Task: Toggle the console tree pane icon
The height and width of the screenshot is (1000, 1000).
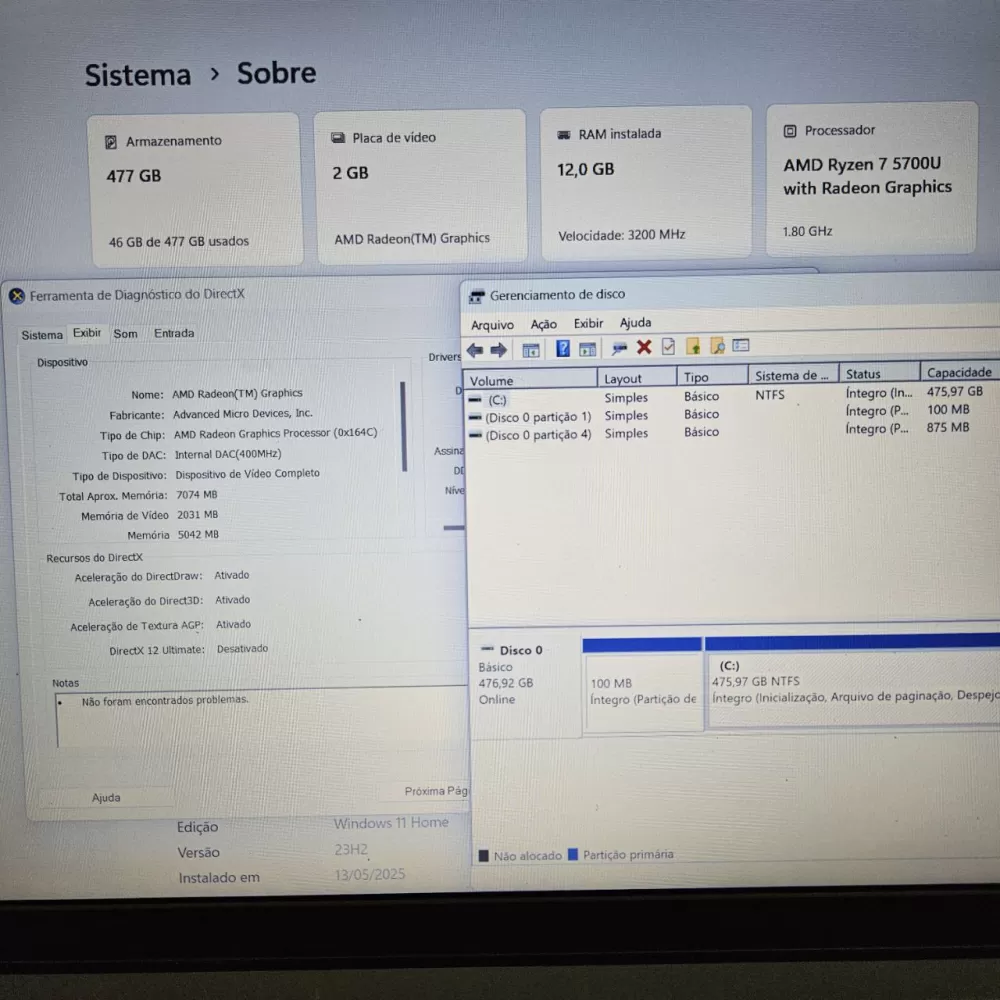Action: pos(531,350)
